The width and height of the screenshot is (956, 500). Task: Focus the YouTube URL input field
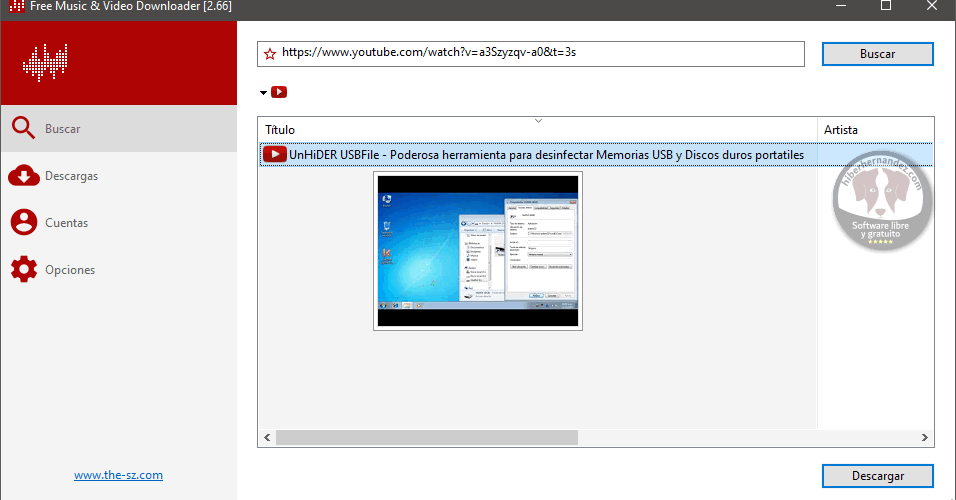[x=530, y=54]
